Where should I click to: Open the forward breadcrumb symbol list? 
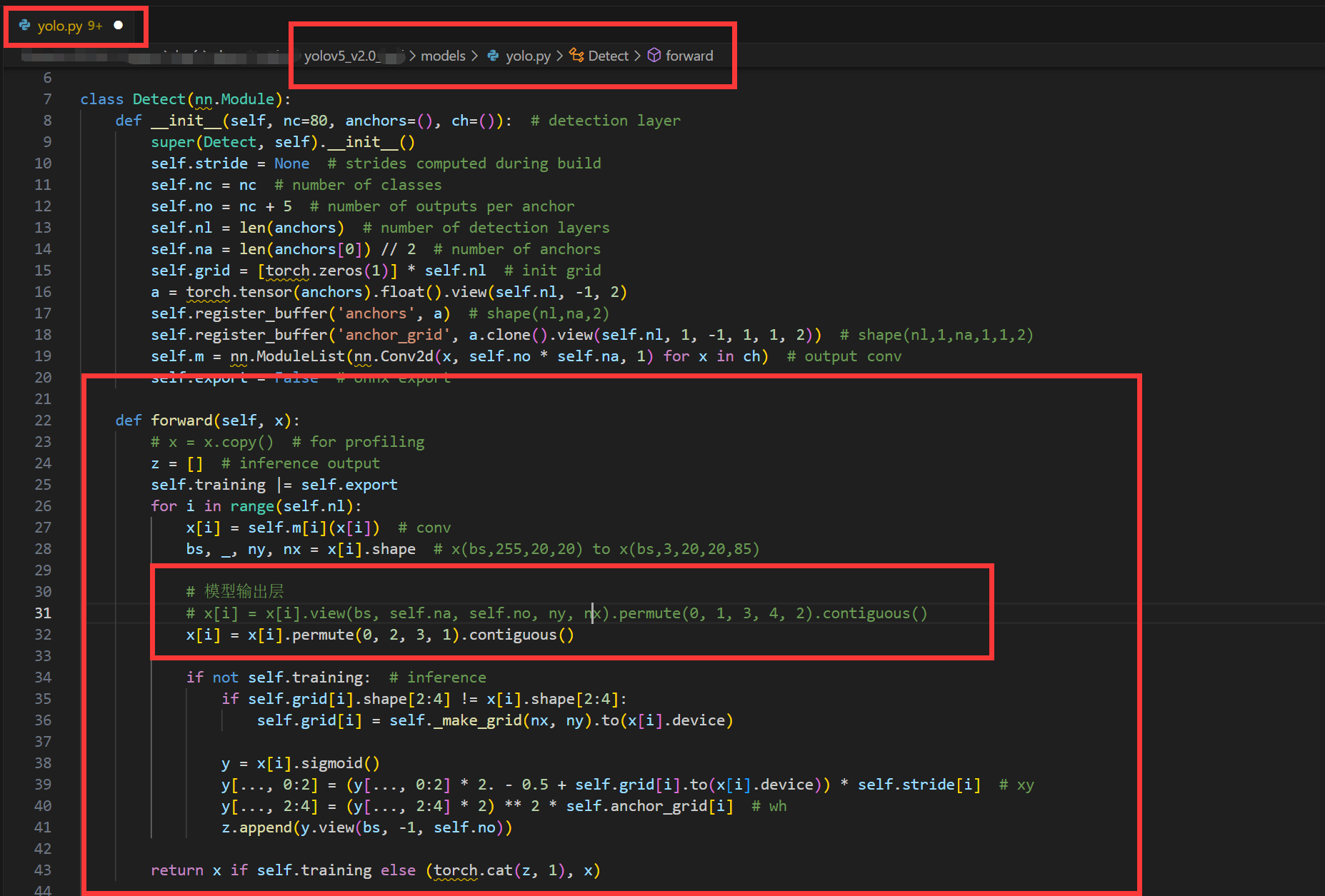click(x=689, y=56)
